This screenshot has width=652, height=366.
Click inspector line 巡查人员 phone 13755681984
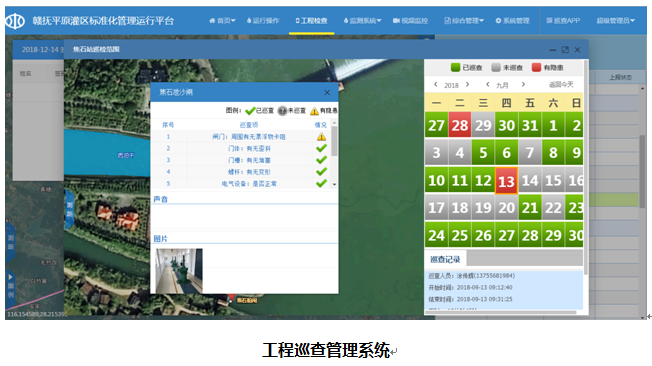tap(472, 276)
